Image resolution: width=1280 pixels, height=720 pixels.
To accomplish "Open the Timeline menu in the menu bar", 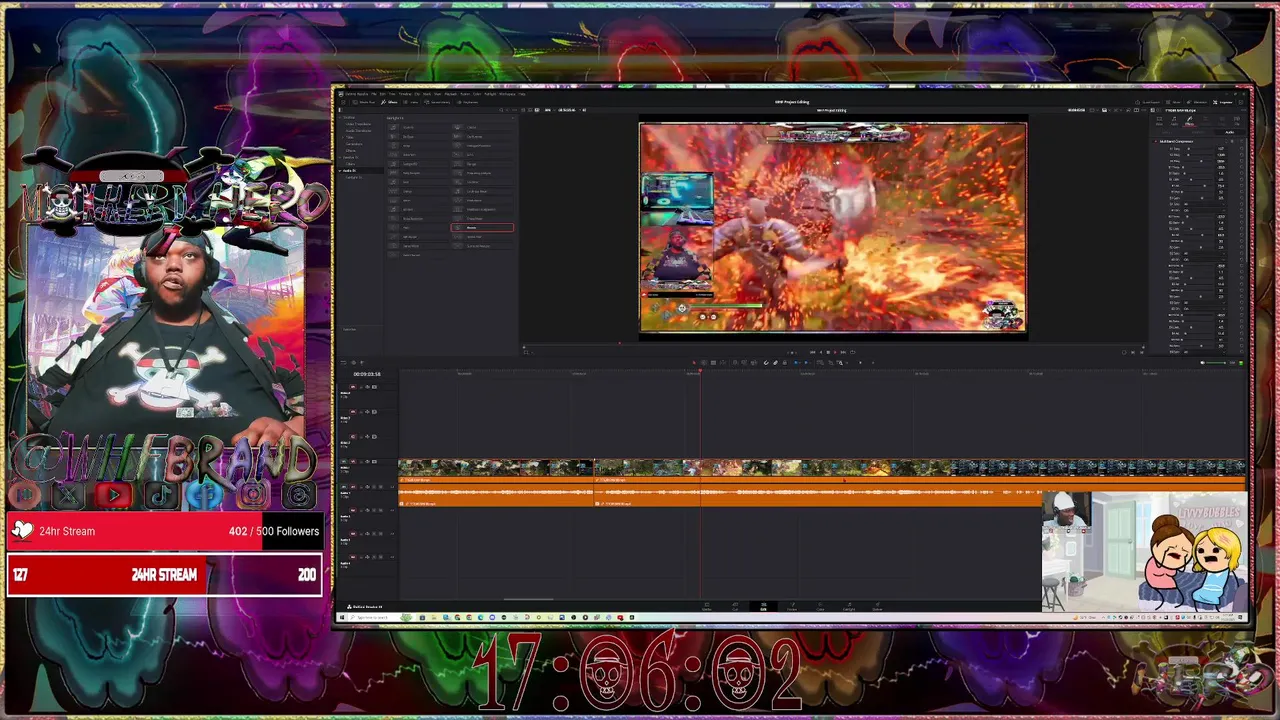I will click(405, 94).
